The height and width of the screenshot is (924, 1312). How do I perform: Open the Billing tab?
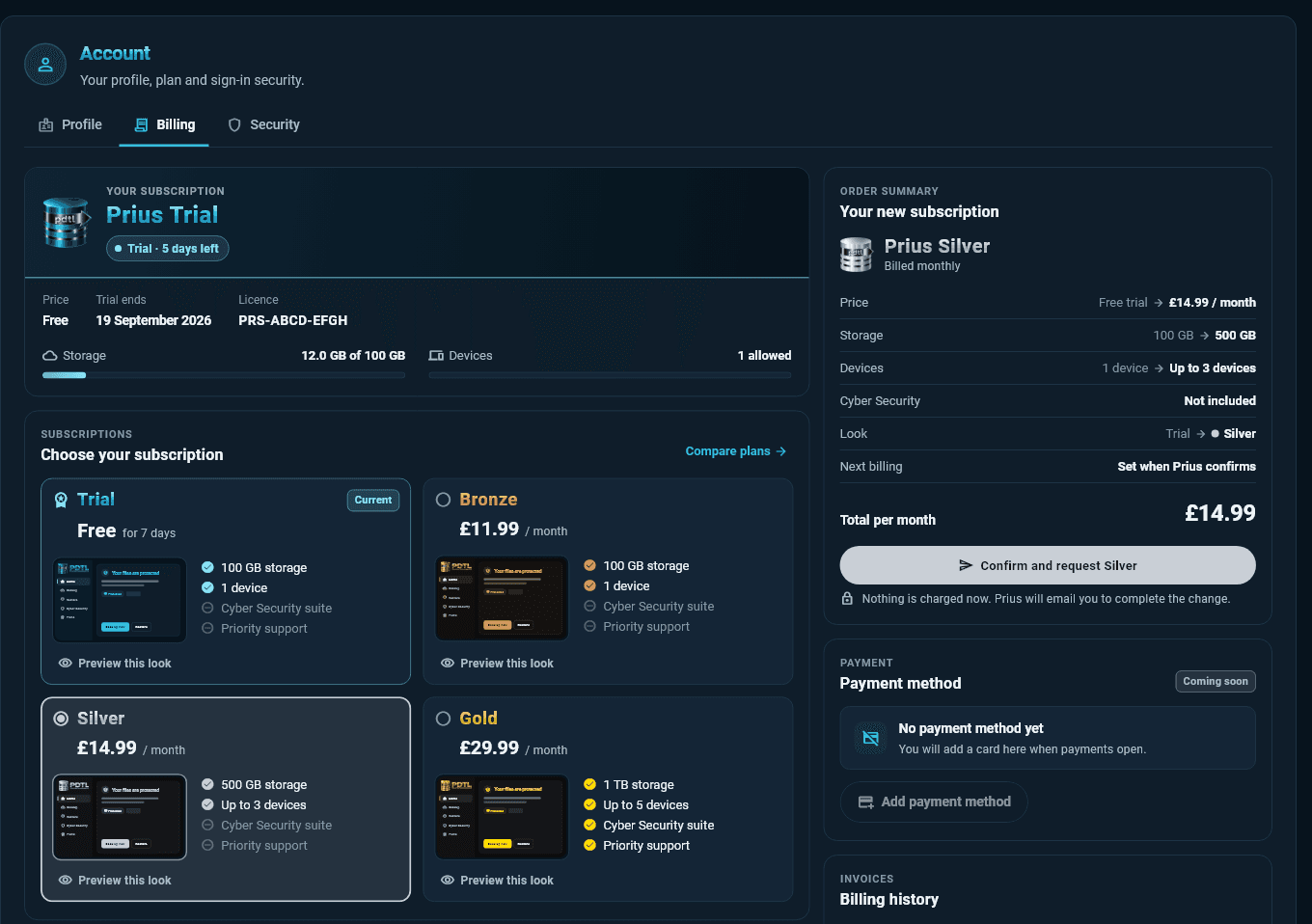click(x=164, y=125)
